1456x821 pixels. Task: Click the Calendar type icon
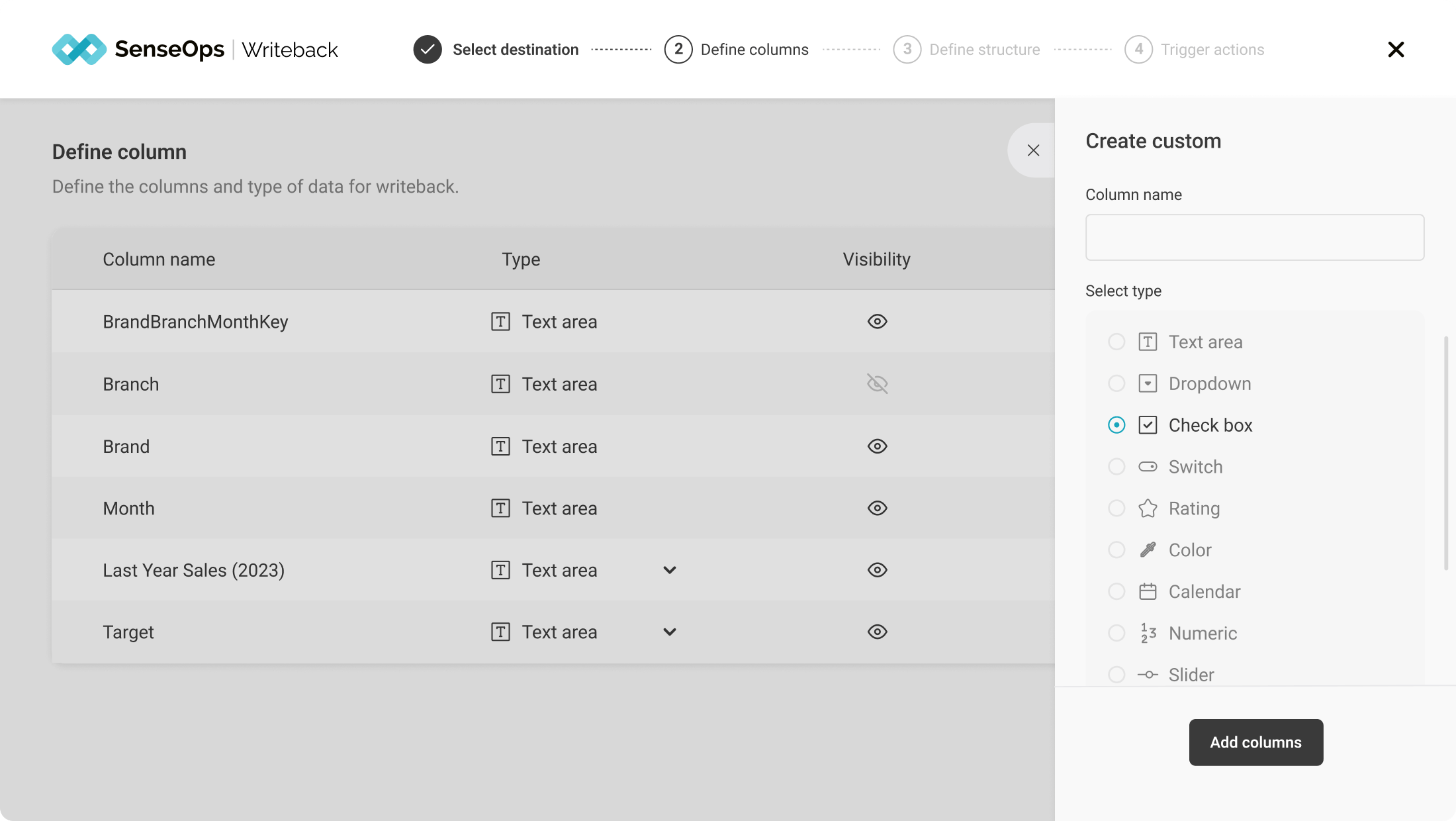click(1148, 591)
